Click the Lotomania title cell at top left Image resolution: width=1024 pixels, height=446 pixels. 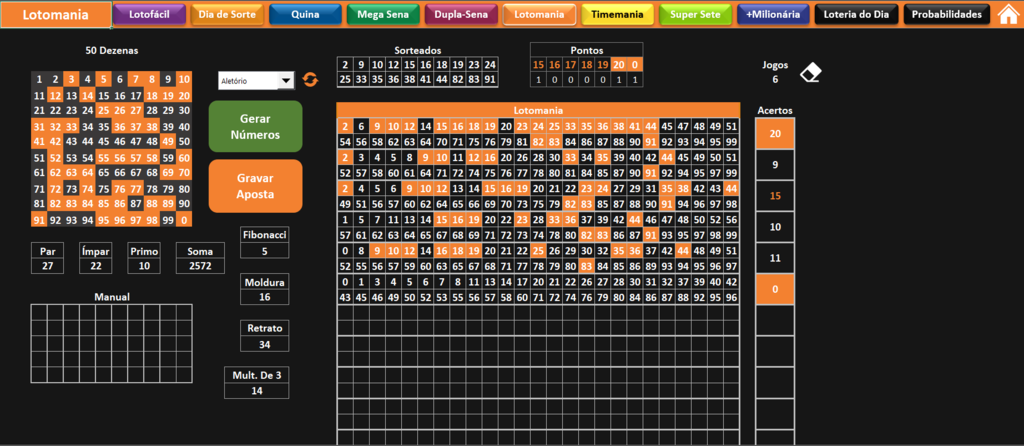(56, 15)
